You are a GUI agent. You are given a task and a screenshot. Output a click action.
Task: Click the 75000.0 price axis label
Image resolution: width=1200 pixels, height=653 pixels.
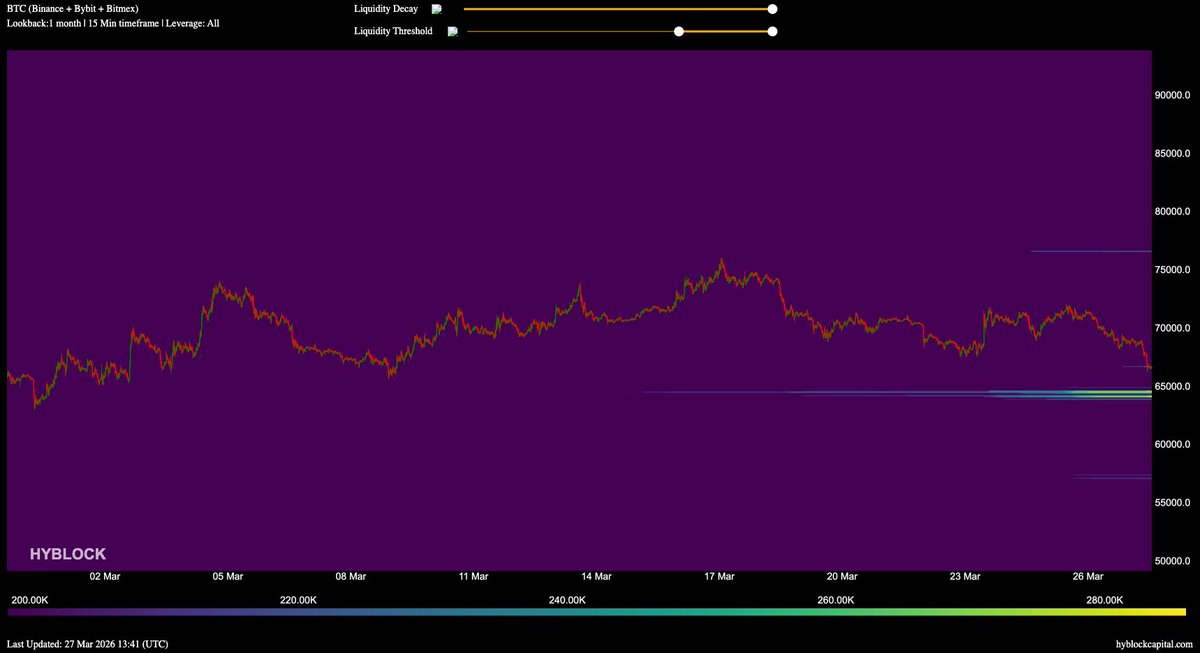pos(1173,270)
